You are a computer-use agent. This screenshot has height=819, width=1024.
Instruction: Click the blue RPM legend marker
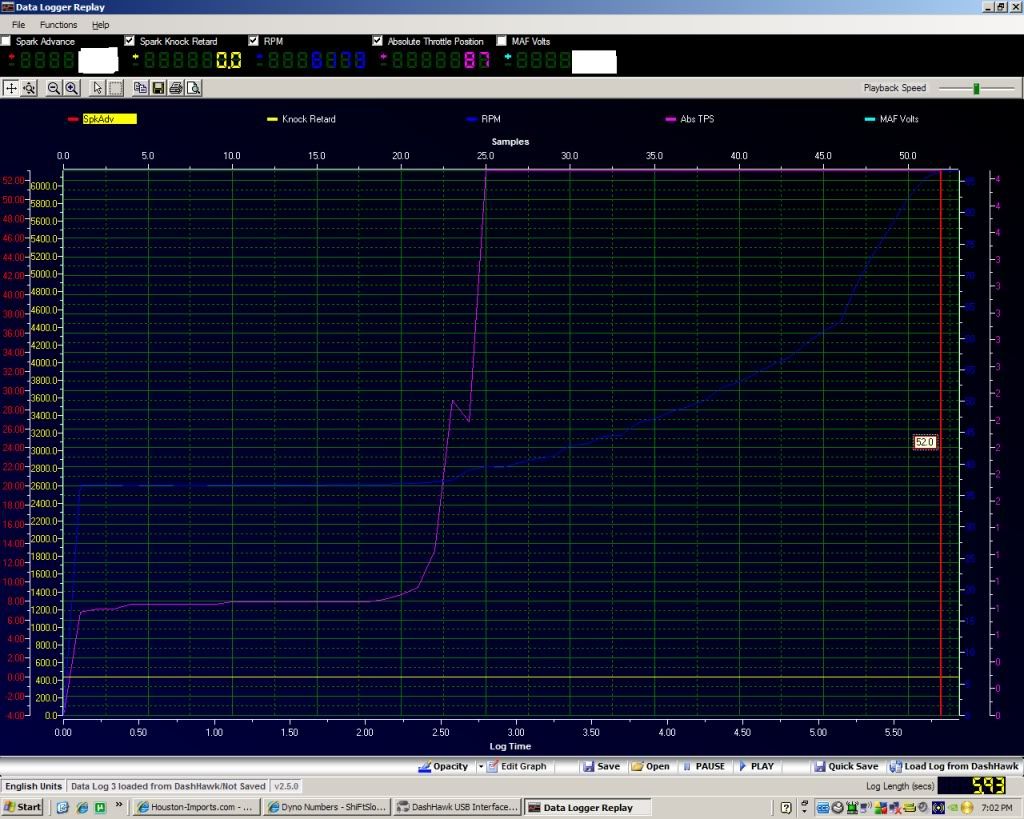coord(472,120)
